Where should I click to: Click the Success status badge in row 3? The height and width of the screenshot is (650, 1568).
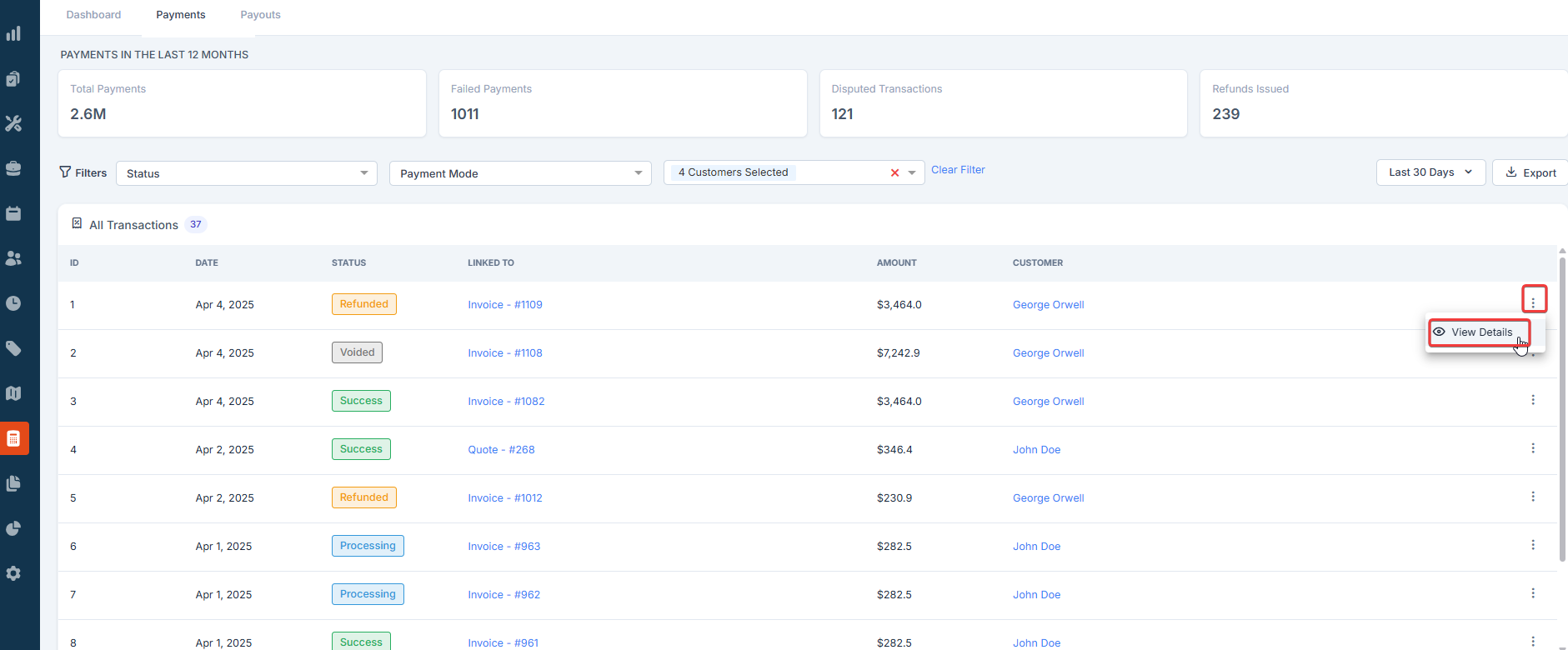click(x=361, y=401)
